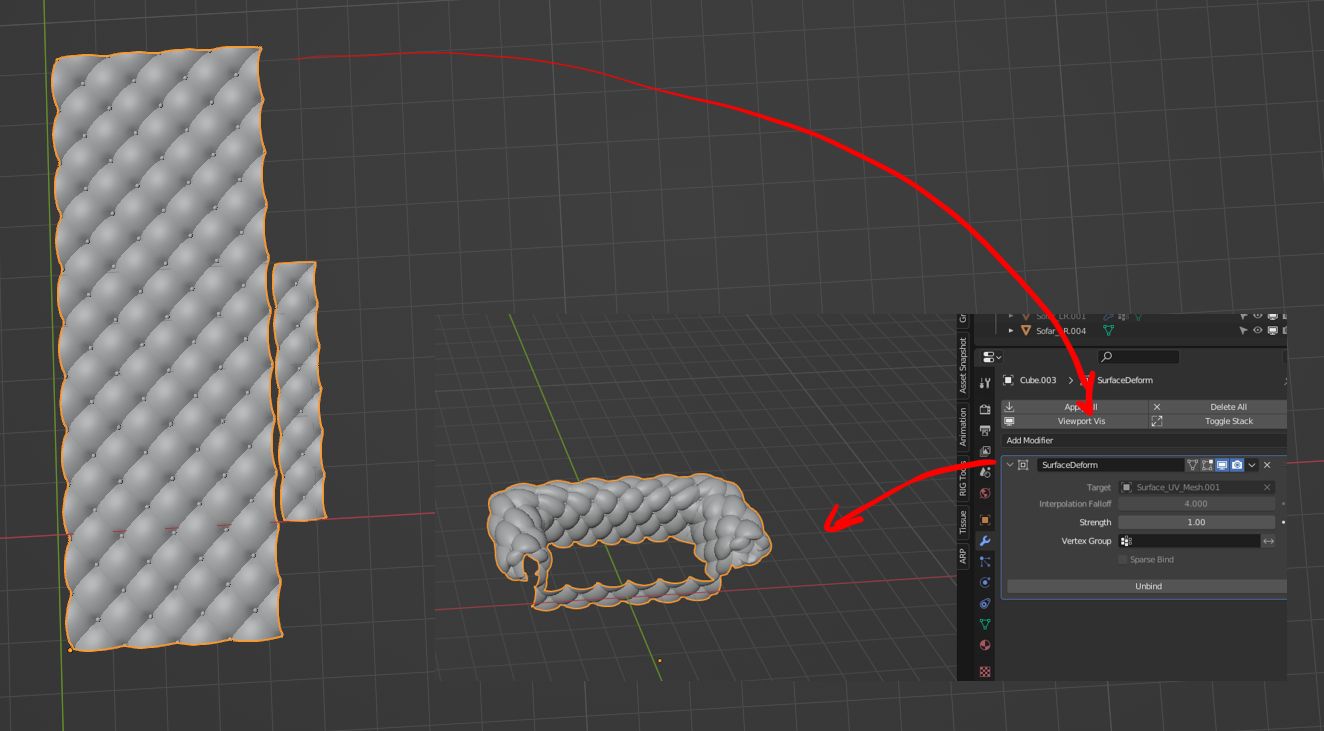Toggle SurfaceDeform modifier viewport display

[x=1222, y=465]
